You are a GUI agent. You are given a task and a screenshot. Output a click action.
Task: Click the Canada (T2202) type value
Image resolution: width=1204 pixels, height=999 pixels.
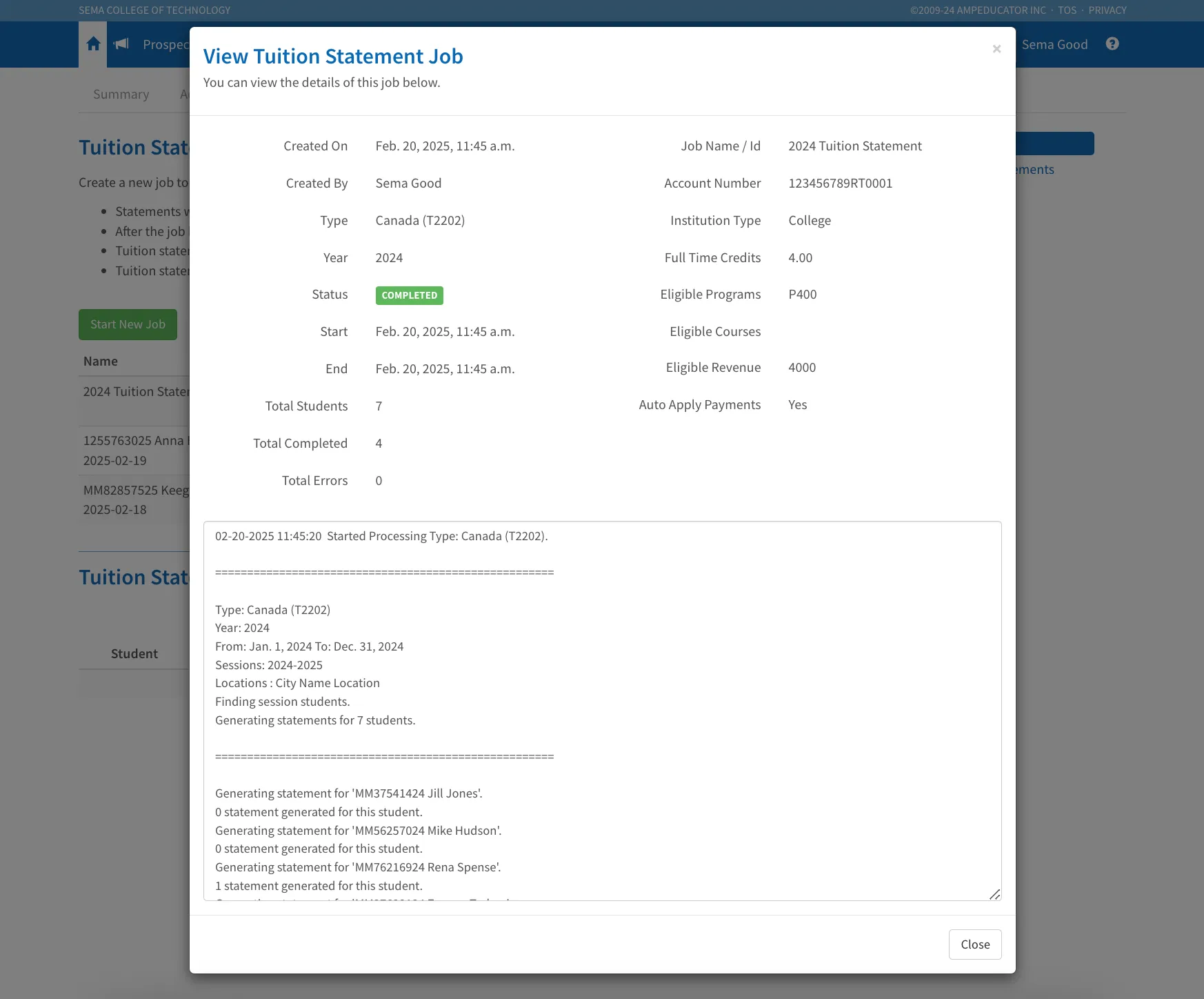(x=420, y=221)
